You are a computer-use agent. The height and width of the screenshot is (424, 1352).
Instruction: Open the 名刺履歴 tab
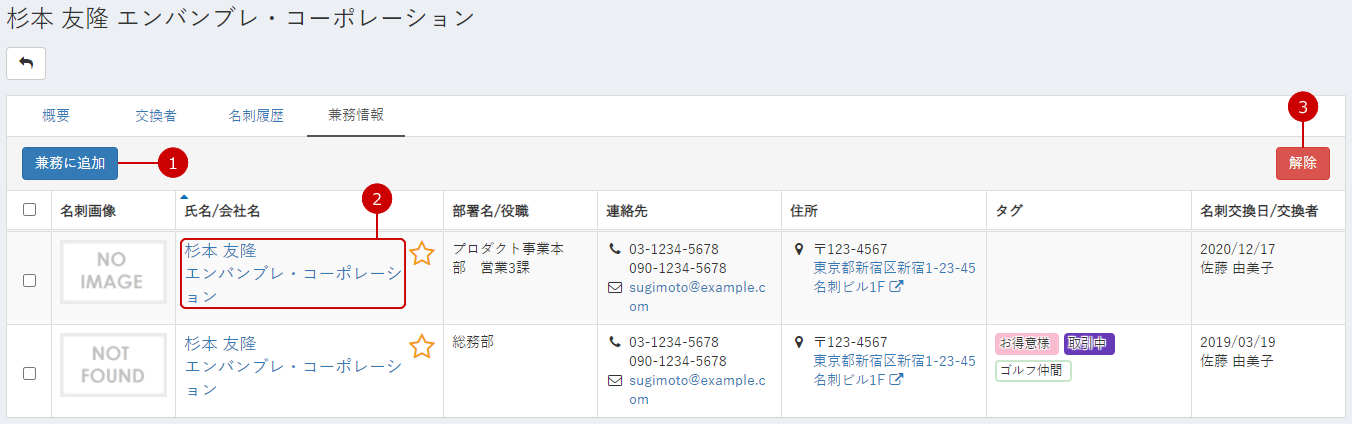pyautogui.click(x=256, y=116)
